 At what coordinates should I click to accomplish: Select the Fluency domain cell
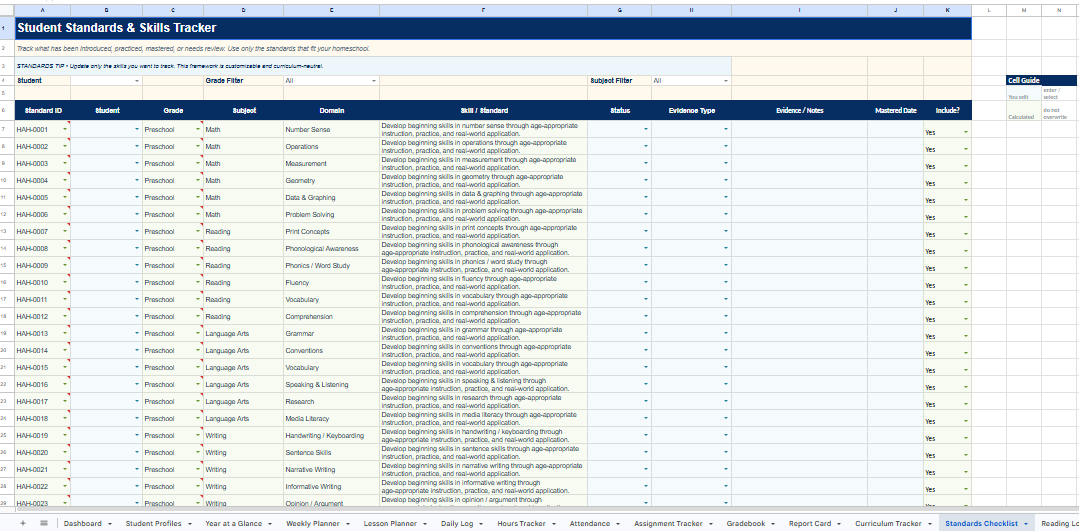pos(331,283)
